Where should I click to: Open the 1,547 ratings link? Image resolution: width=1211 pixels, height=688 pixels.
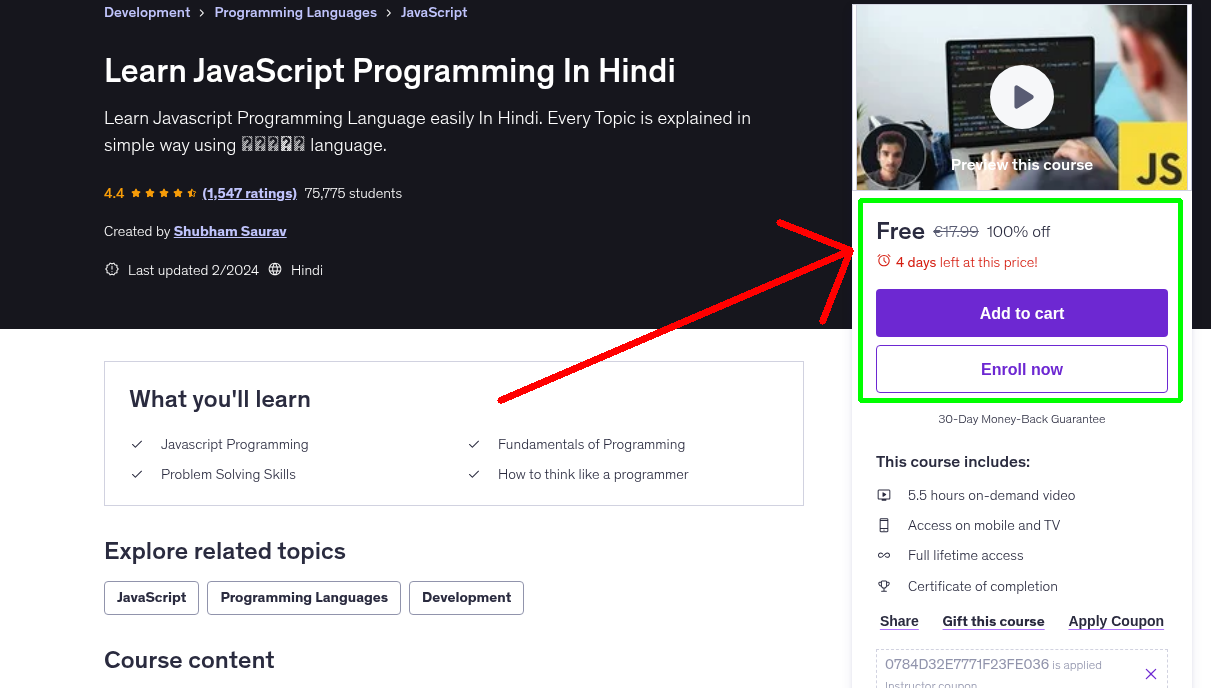(x=249, y=193)
